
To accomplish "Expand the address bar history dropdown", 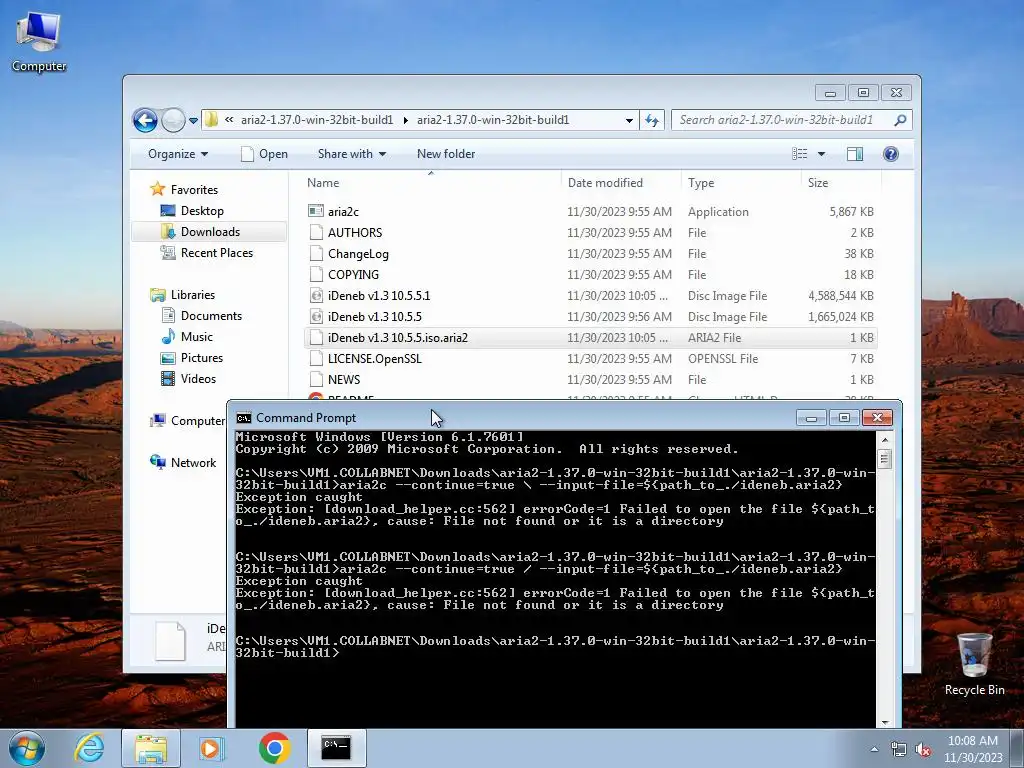I will 629,120.
